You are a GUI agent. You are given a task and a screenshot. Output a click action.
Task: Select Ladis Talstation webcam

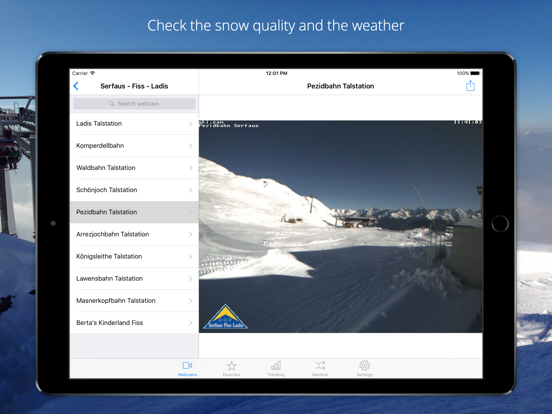134,124
